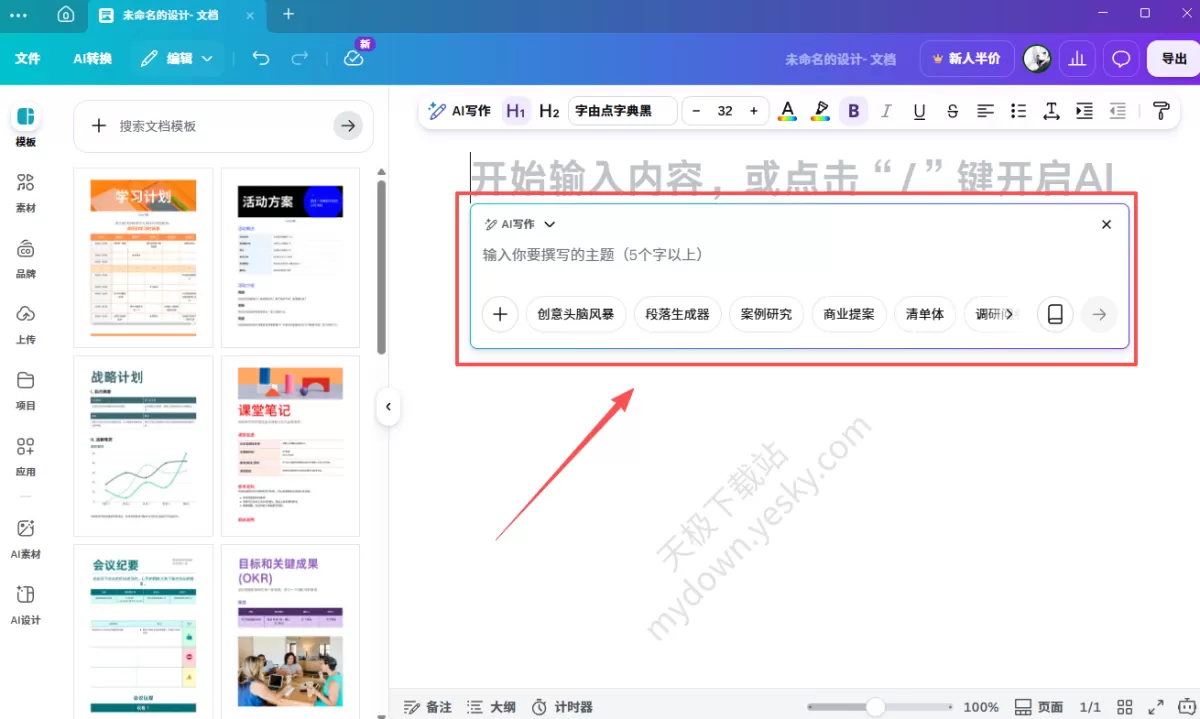Close the AI写作 input panel
Viewport: 1200px width, 719px height.
pos(1106,225)
